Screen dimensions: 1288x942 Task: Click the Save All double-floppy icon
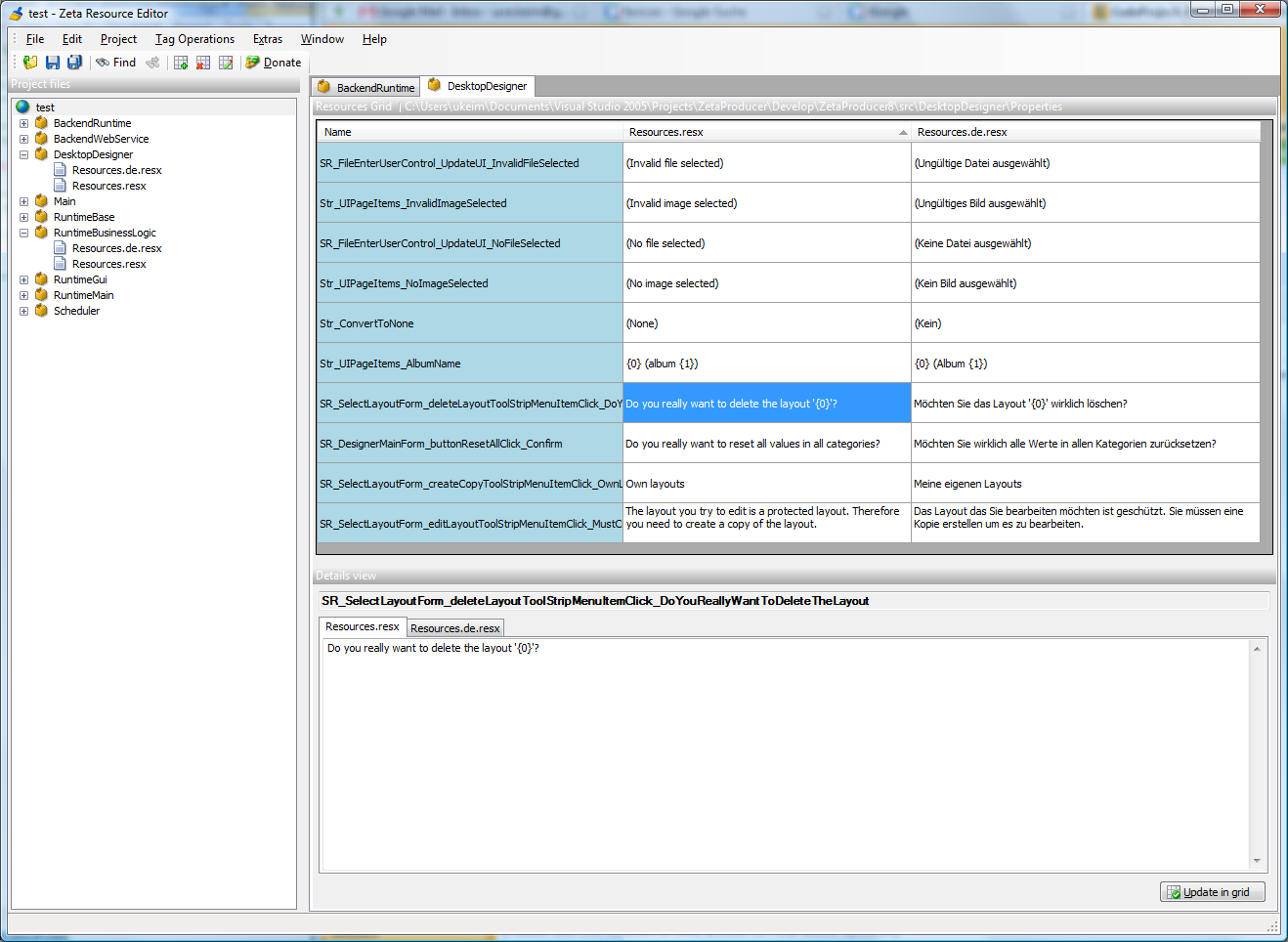(x=74, y=63)
